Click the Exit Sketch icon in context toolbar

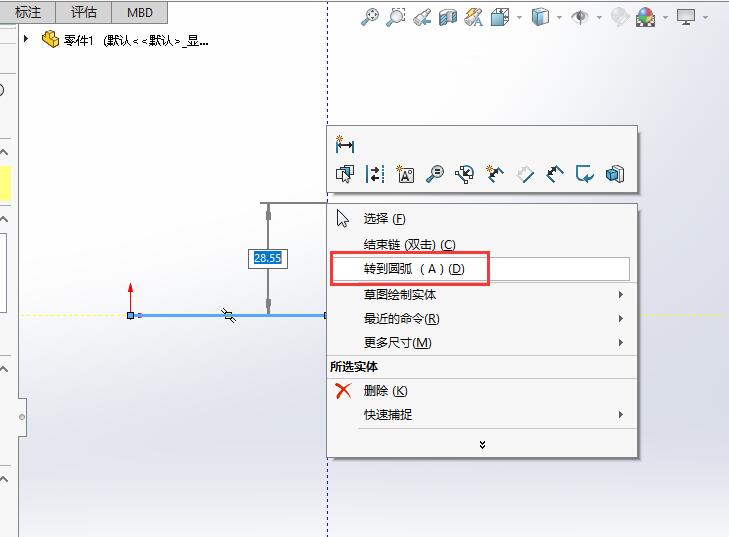click(584, 174)
